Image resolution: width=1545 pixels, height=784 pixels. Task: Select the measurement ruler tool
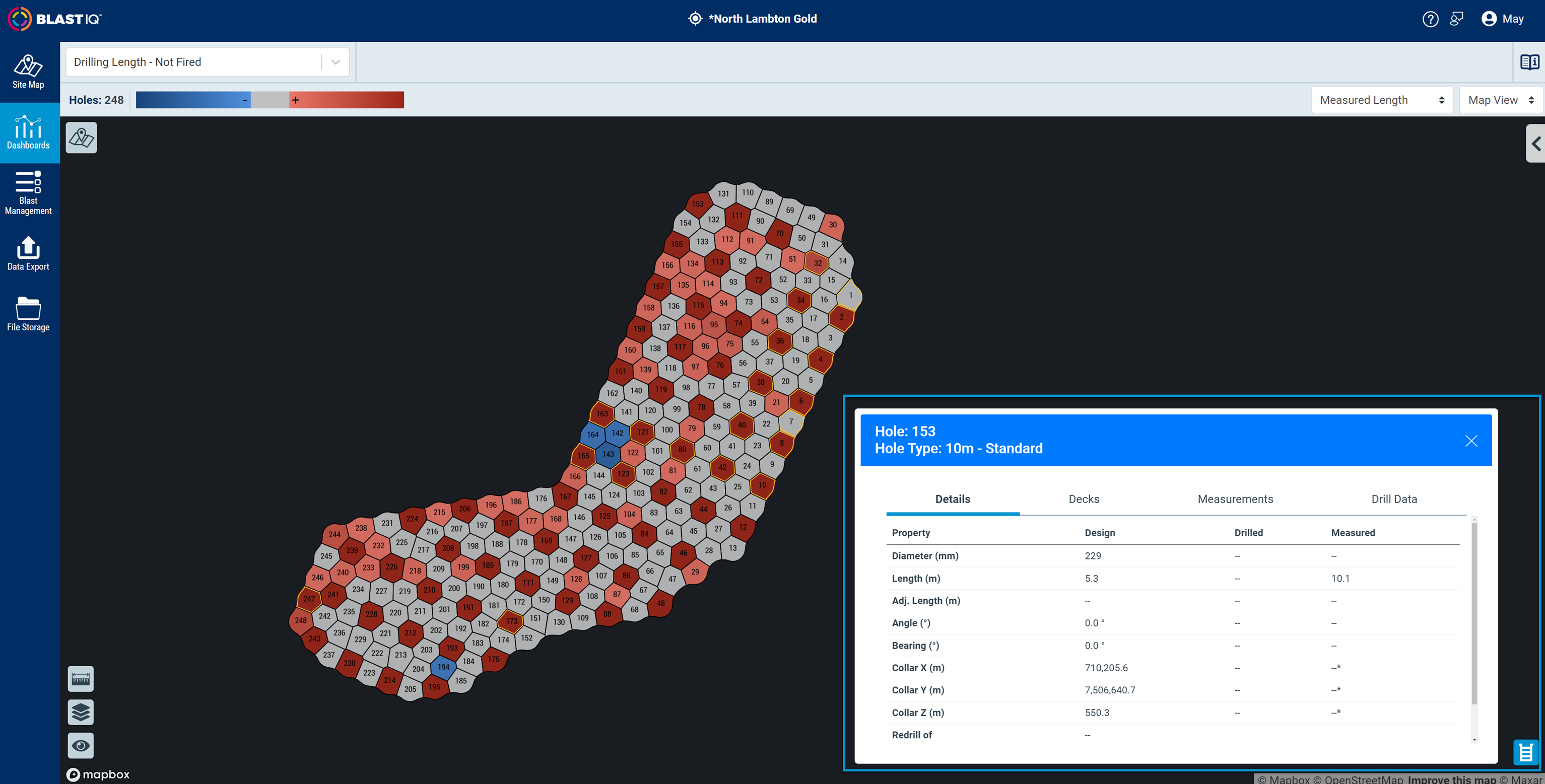pyautogui.click(x=81, y=678)
